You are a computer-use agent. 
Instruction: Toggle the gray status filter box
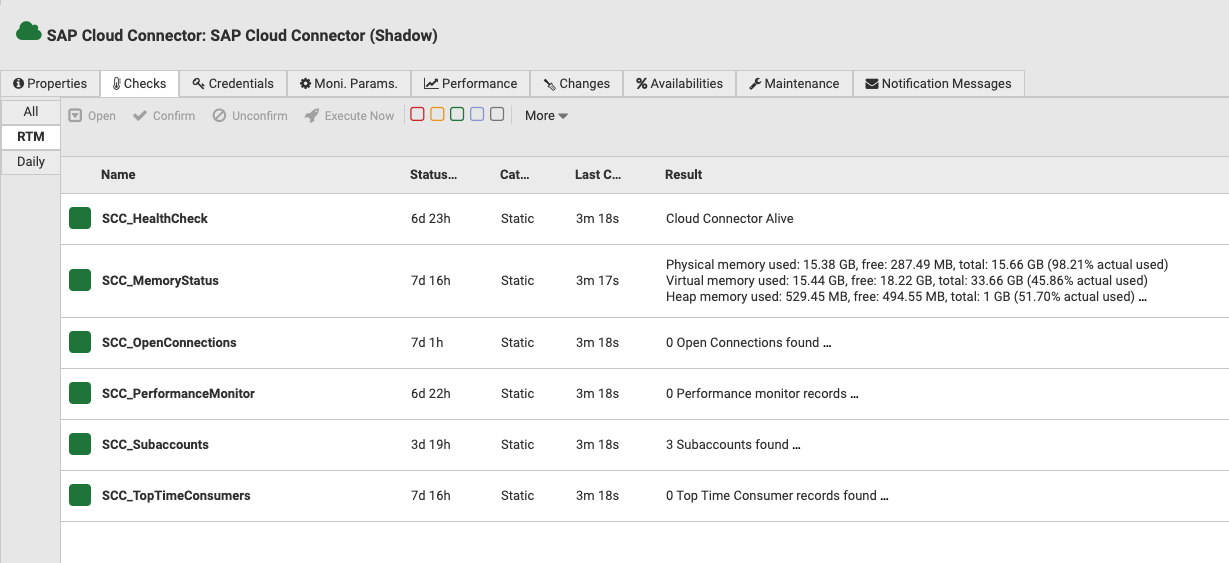497,115
